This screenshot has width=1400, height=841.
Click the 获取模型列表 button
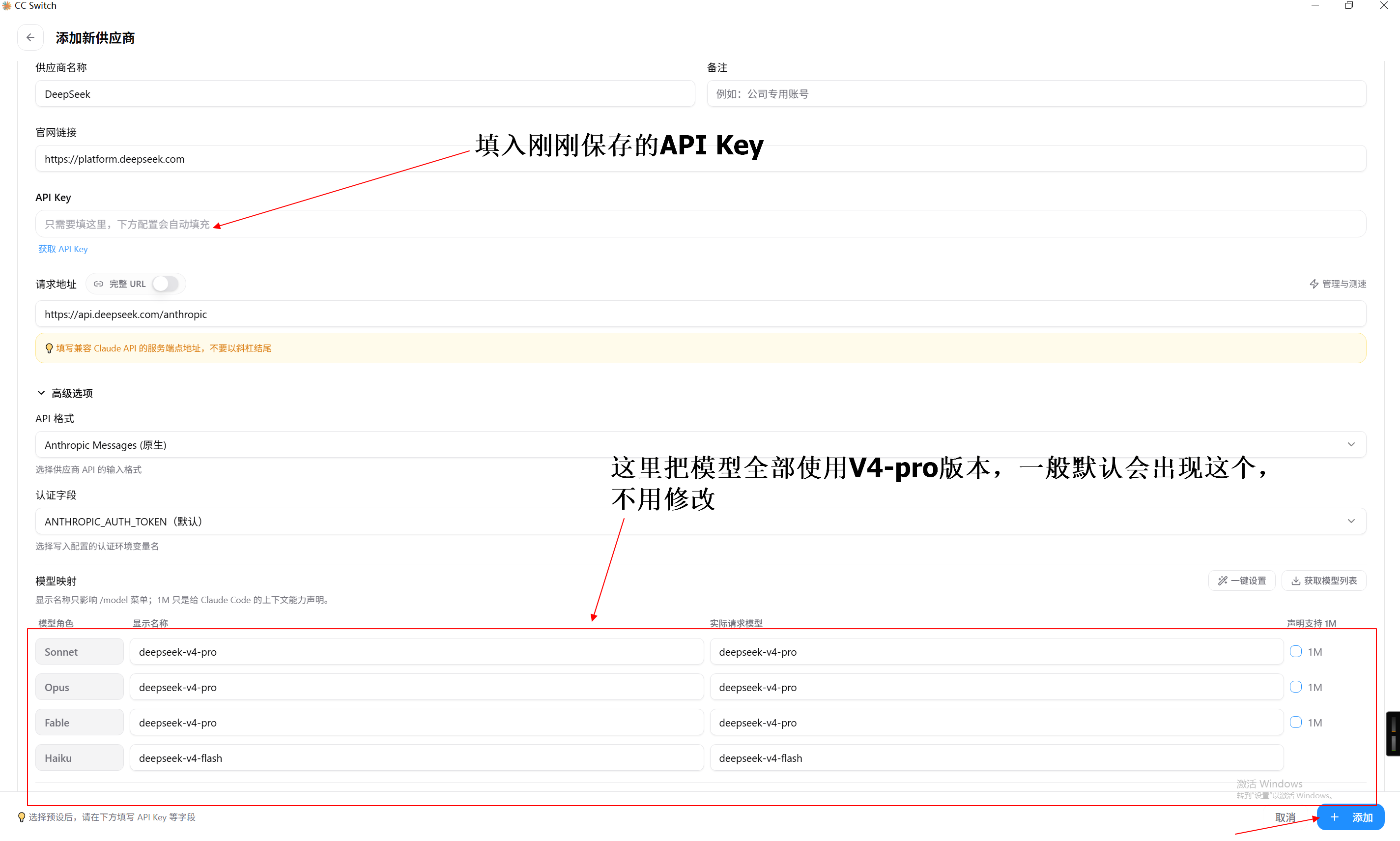click(1323, 581)
